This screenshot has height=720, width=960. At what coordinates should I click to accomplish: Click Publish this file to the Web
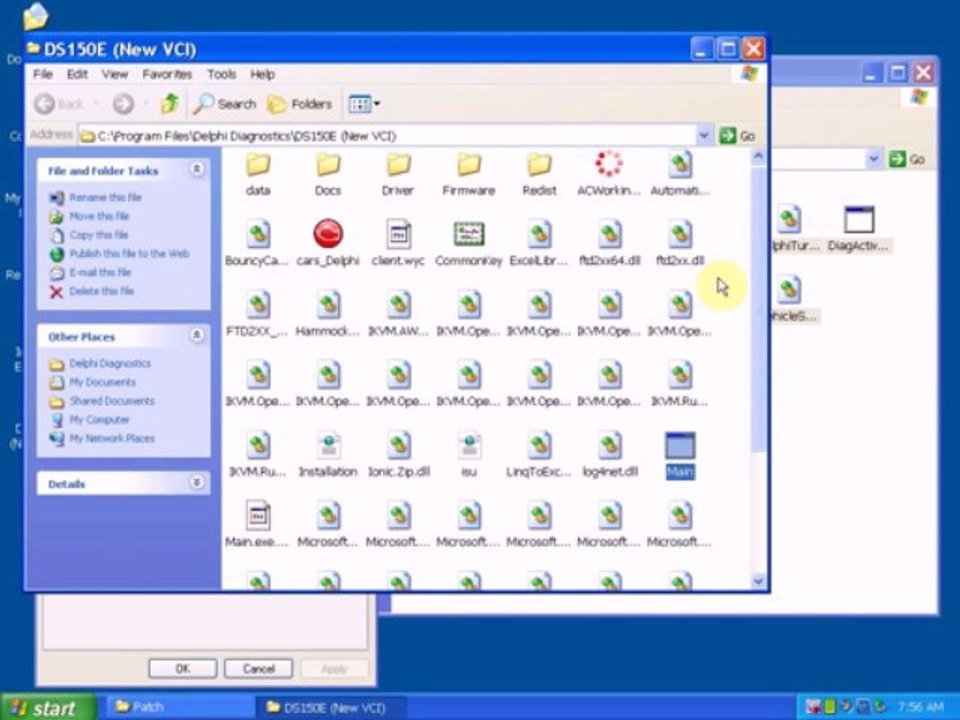pyautogui.click(x=129, y=253)
